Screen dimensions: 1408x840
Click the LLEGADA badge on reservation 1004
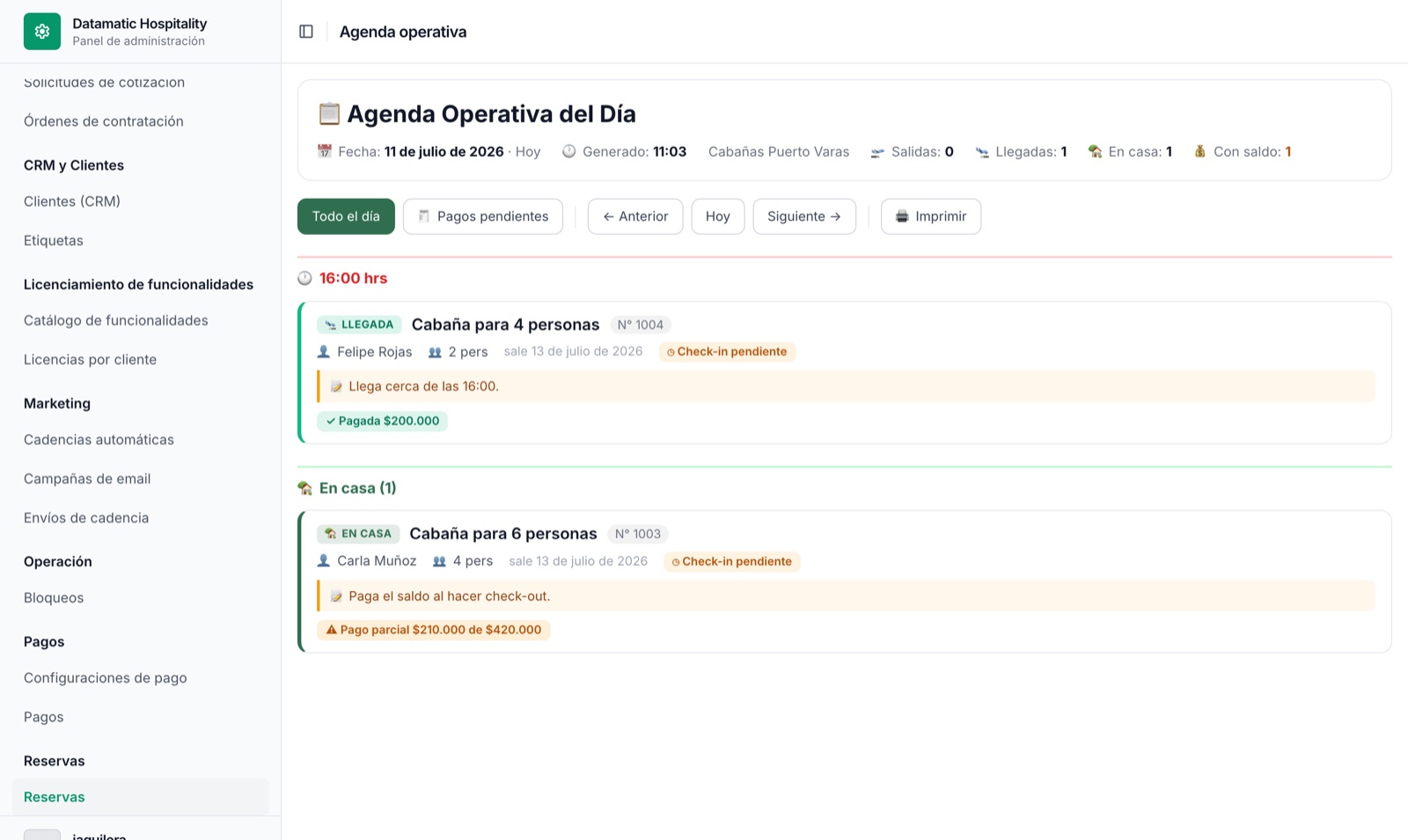click(x=359, y=325)
